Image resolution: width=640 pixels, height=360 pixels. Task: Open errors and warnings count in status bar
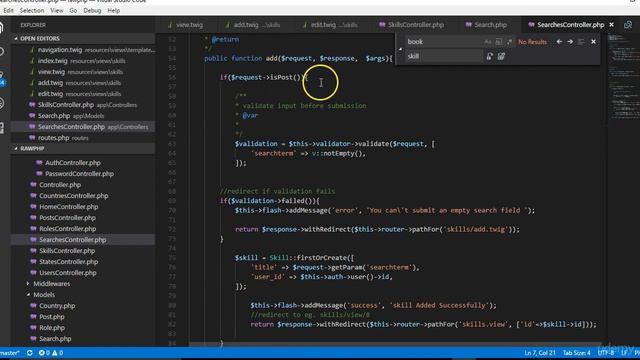pyautogui.click(x=51, y=353)
